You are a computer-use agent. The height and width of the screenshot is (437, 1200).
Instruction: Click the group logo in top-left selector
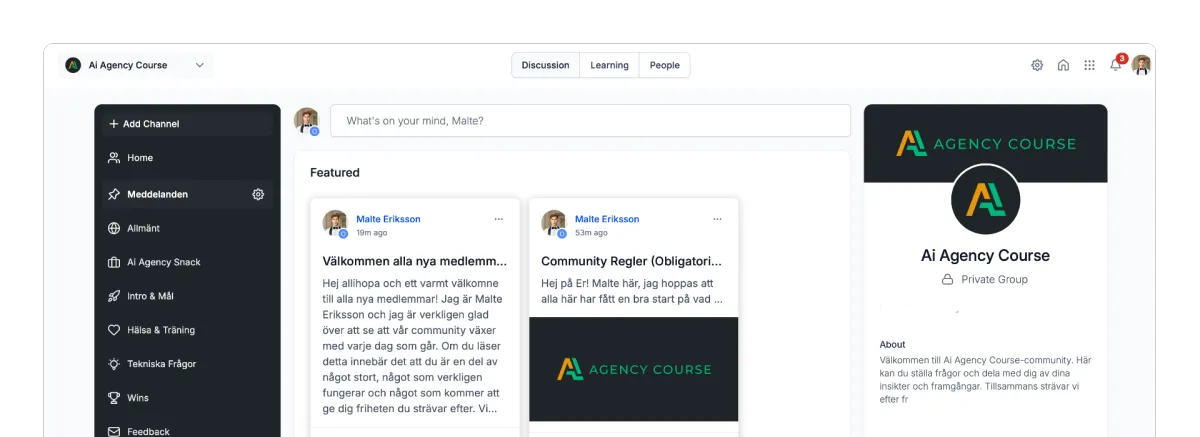pos(73,65)
